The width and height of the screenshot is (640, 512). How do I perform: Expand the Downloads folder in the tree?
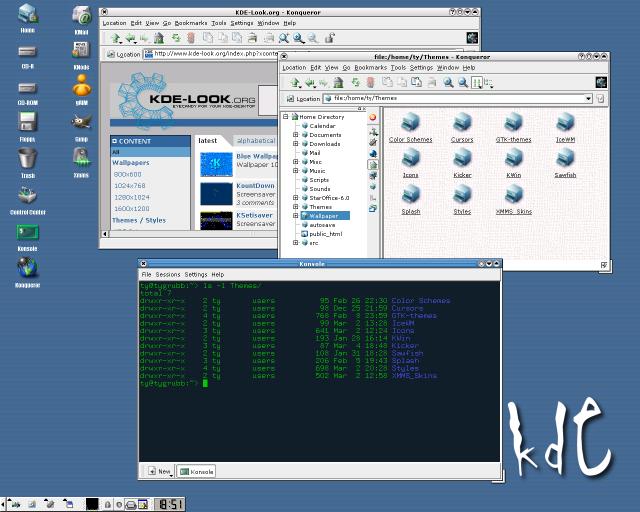tap(296, 144)
